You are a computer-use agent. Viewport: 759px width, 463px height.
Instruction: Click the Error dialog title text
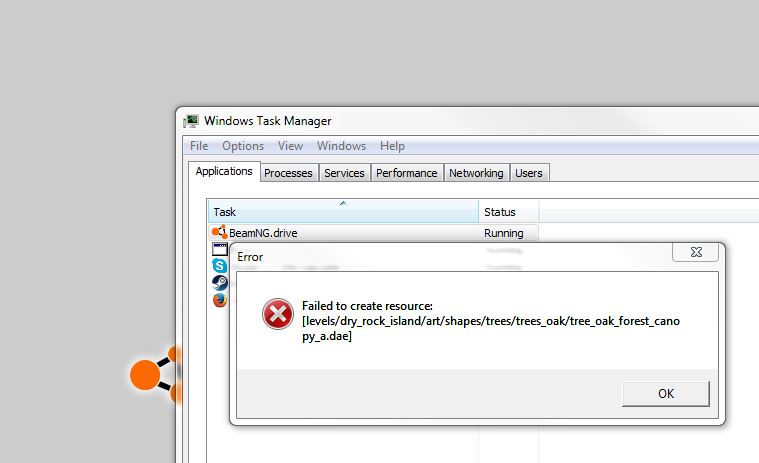[x=250, y=257]
